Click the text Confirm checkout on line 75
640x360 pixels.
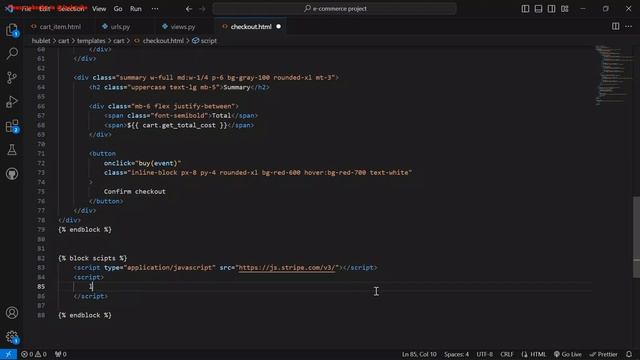[x=135, y=191]
